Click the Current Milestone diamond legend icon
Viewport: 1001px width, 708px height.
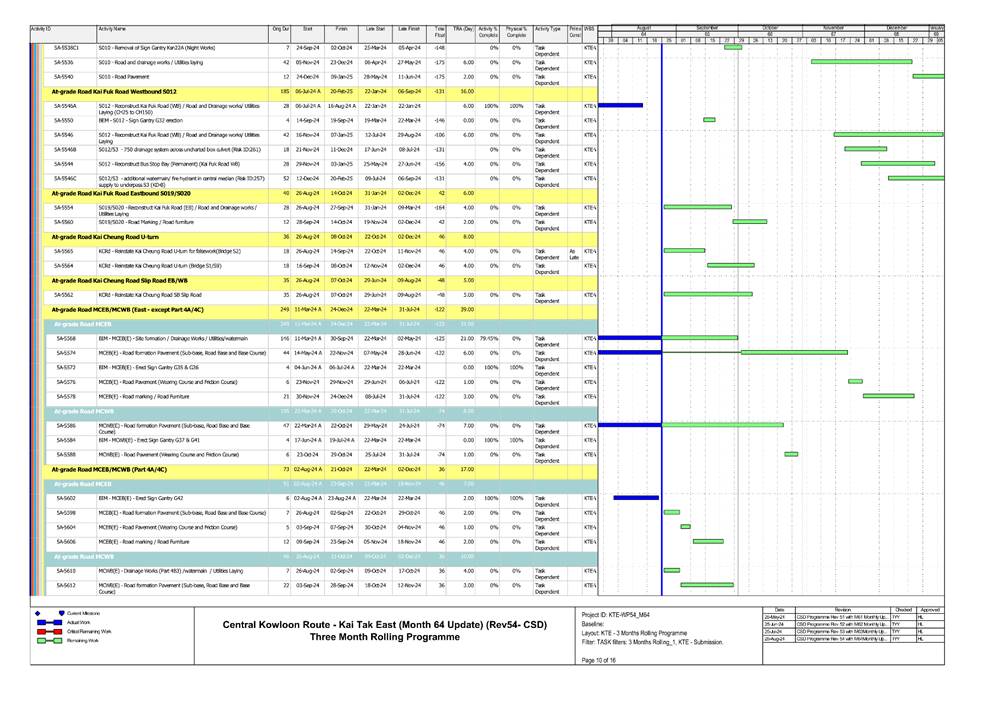click(38, 612)
